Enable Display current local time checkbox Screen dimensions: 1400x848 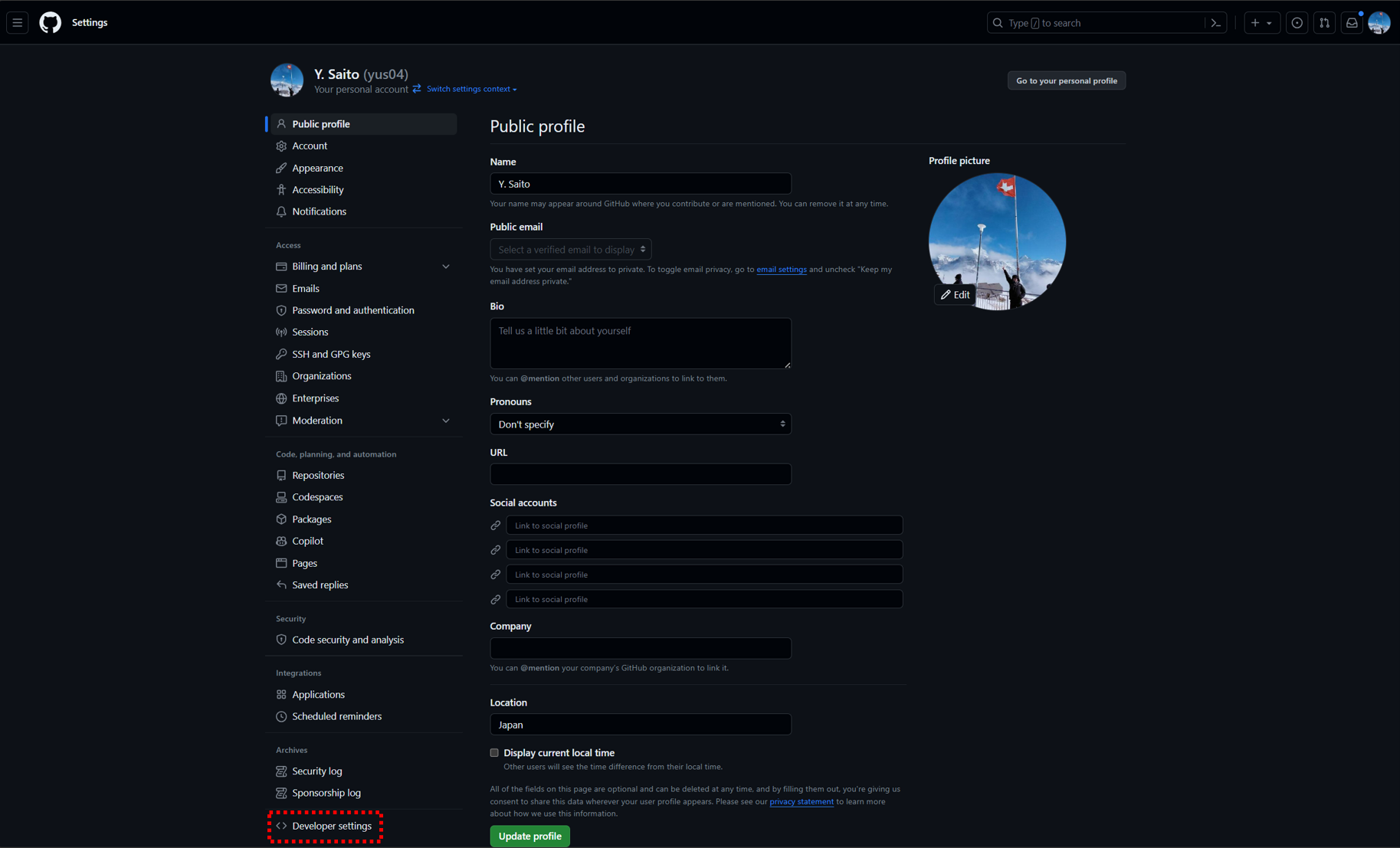coord(494,753)
